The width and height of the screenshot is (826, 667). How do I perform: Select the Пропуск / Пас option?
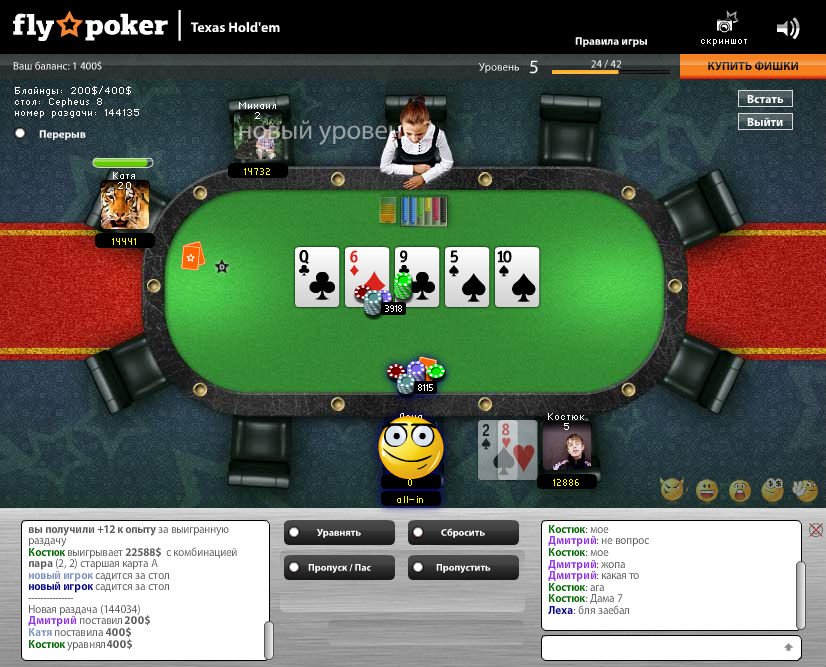point(339,567)
